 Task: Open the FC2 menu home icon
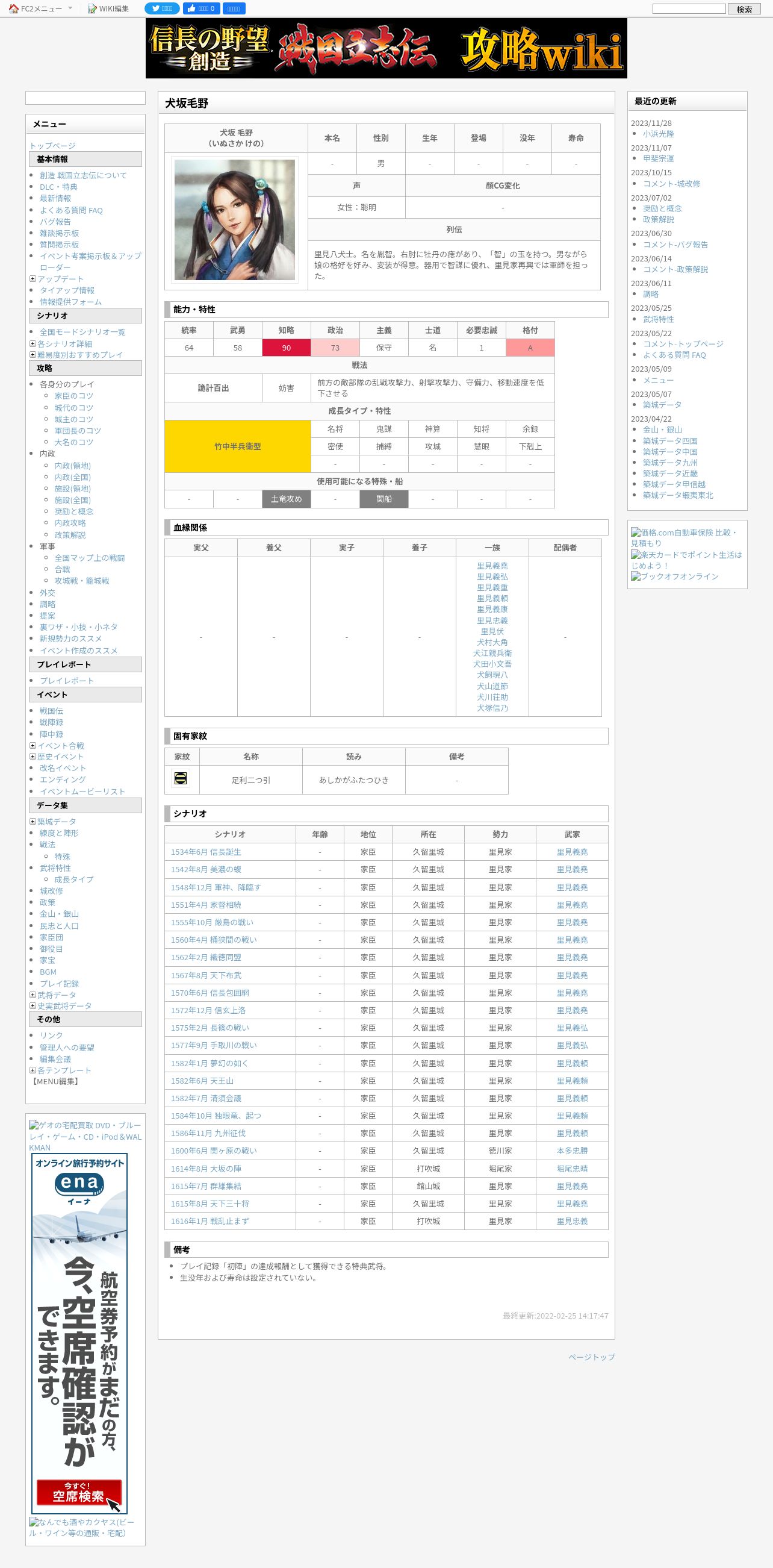tap(13, 8)
